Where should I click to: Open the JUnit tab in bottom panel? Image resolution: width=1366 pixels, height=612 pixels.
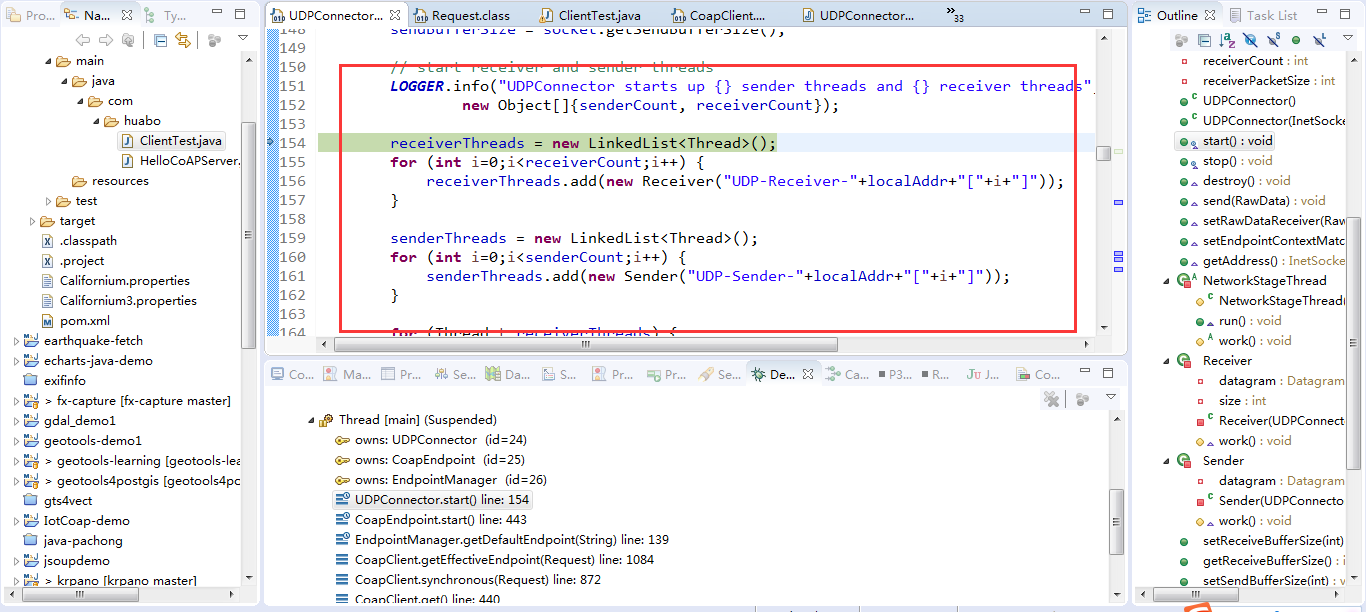[983, 374]
